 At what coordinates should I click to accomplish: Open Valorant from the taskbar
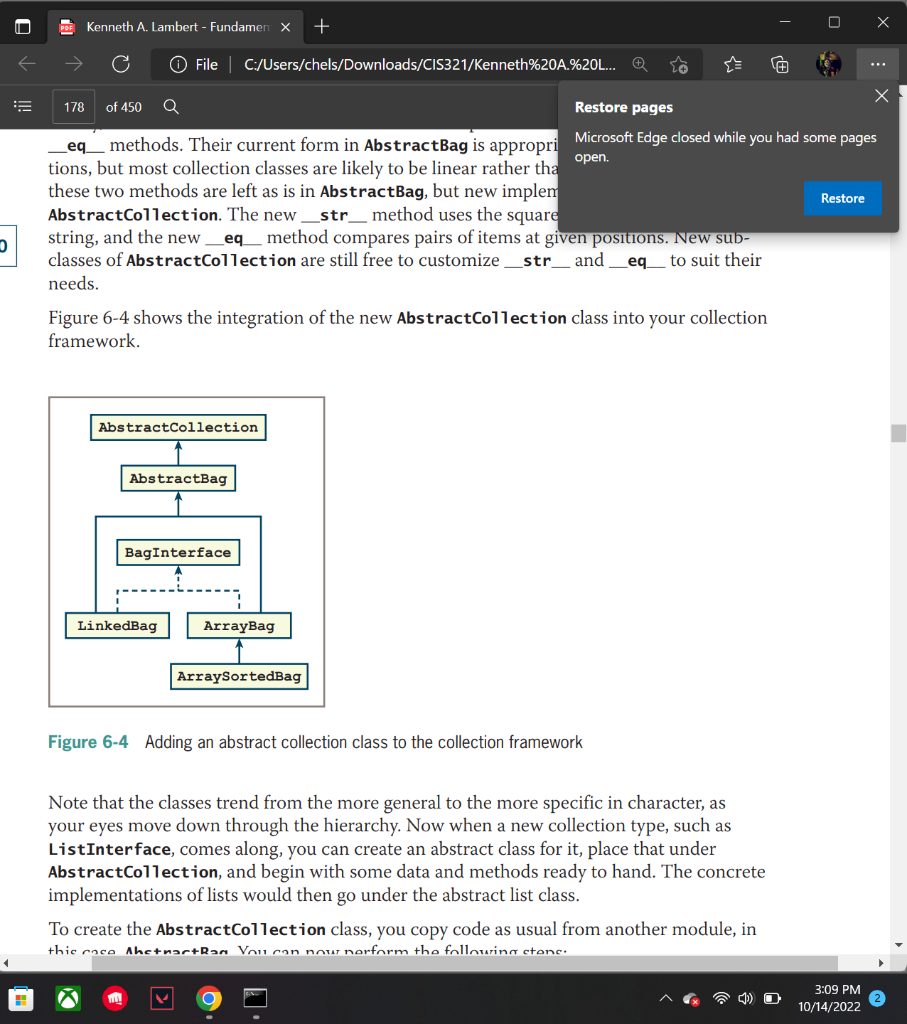161,999
